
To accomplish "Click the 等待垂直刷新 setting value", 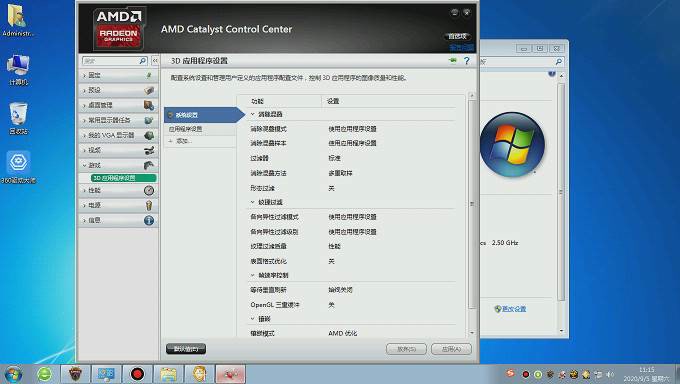I will coord(340,290).
